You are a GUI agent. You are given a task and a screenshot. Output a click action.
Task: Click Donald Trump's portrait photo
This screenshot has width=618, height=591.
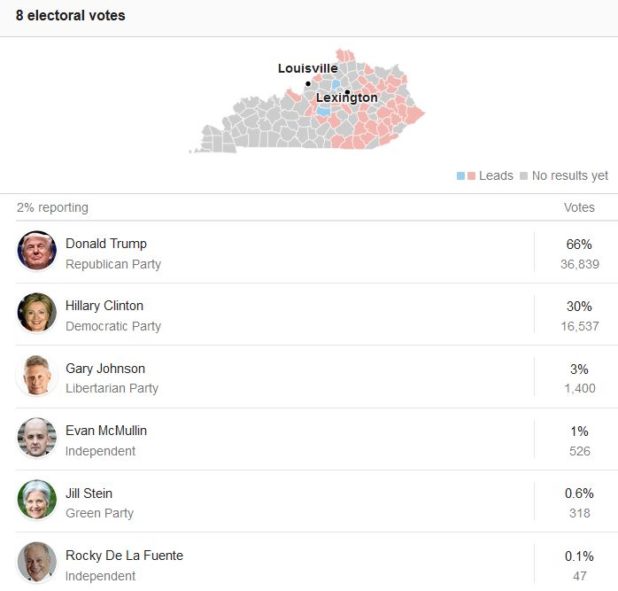37,251
